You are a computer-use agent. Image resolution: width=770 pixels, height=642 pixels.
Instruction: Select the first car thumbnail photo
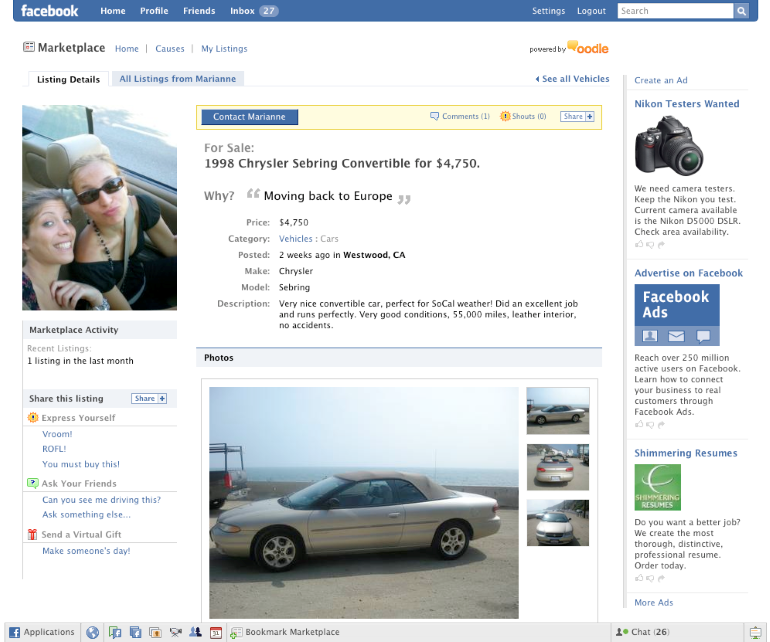coord(558,410)
